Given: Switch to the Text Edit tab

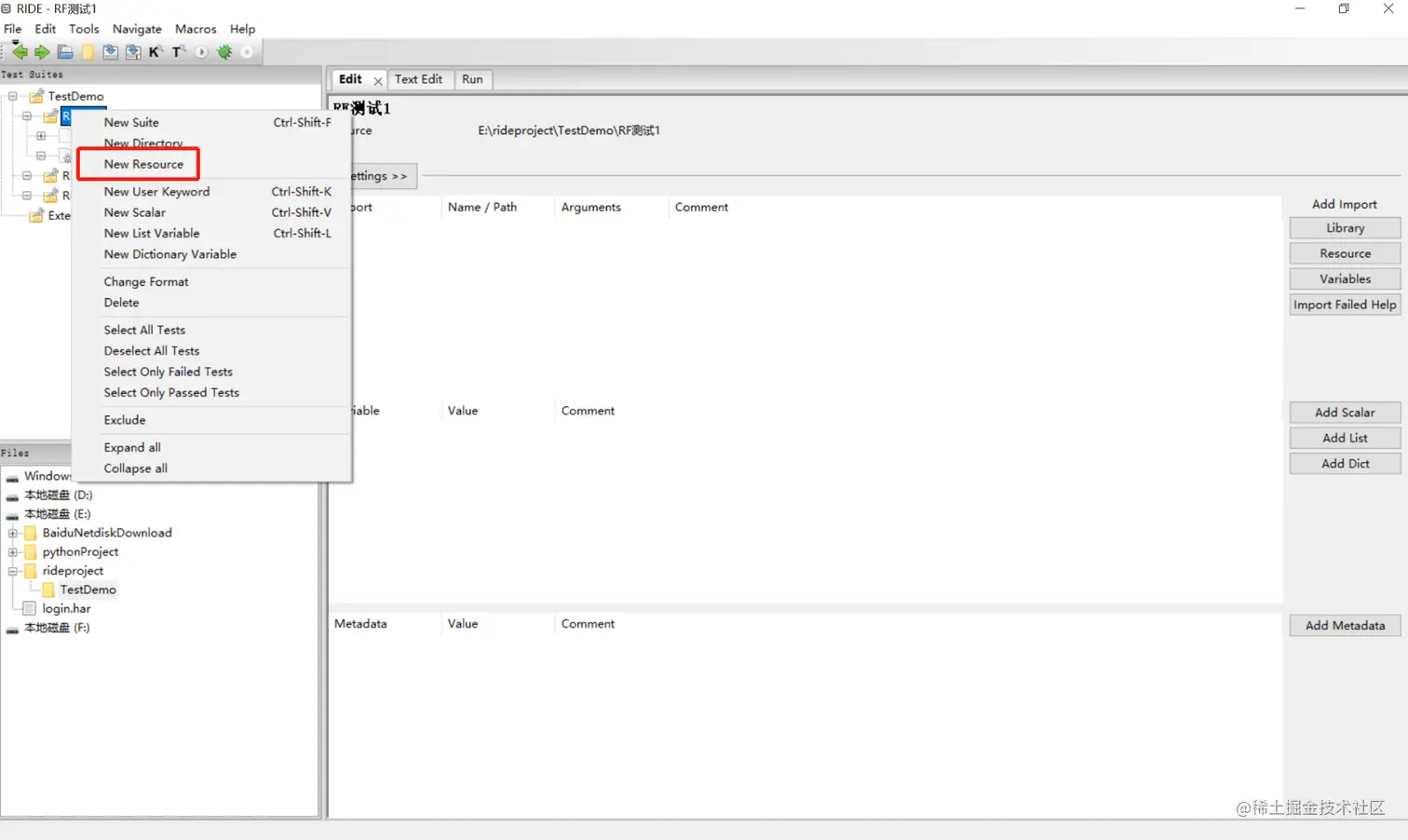Looking at the screenshot, I should (x=418, y=79).
